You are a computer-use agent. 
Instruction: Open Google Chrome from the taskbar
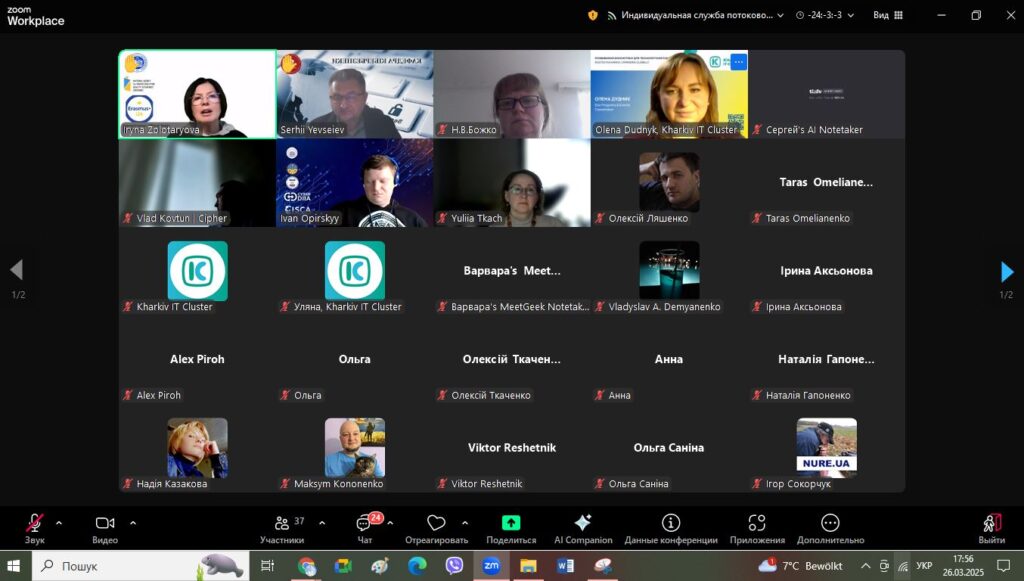coord(306,565)
